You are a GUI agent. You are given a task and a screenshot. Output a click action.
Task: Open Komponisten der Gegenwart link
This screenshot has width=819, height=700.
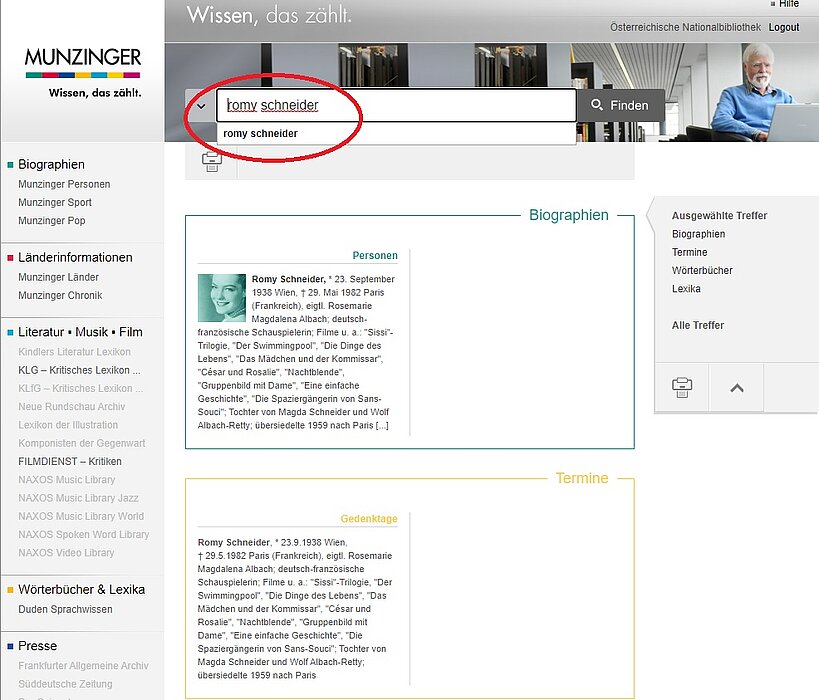click(x=82, y=443)
